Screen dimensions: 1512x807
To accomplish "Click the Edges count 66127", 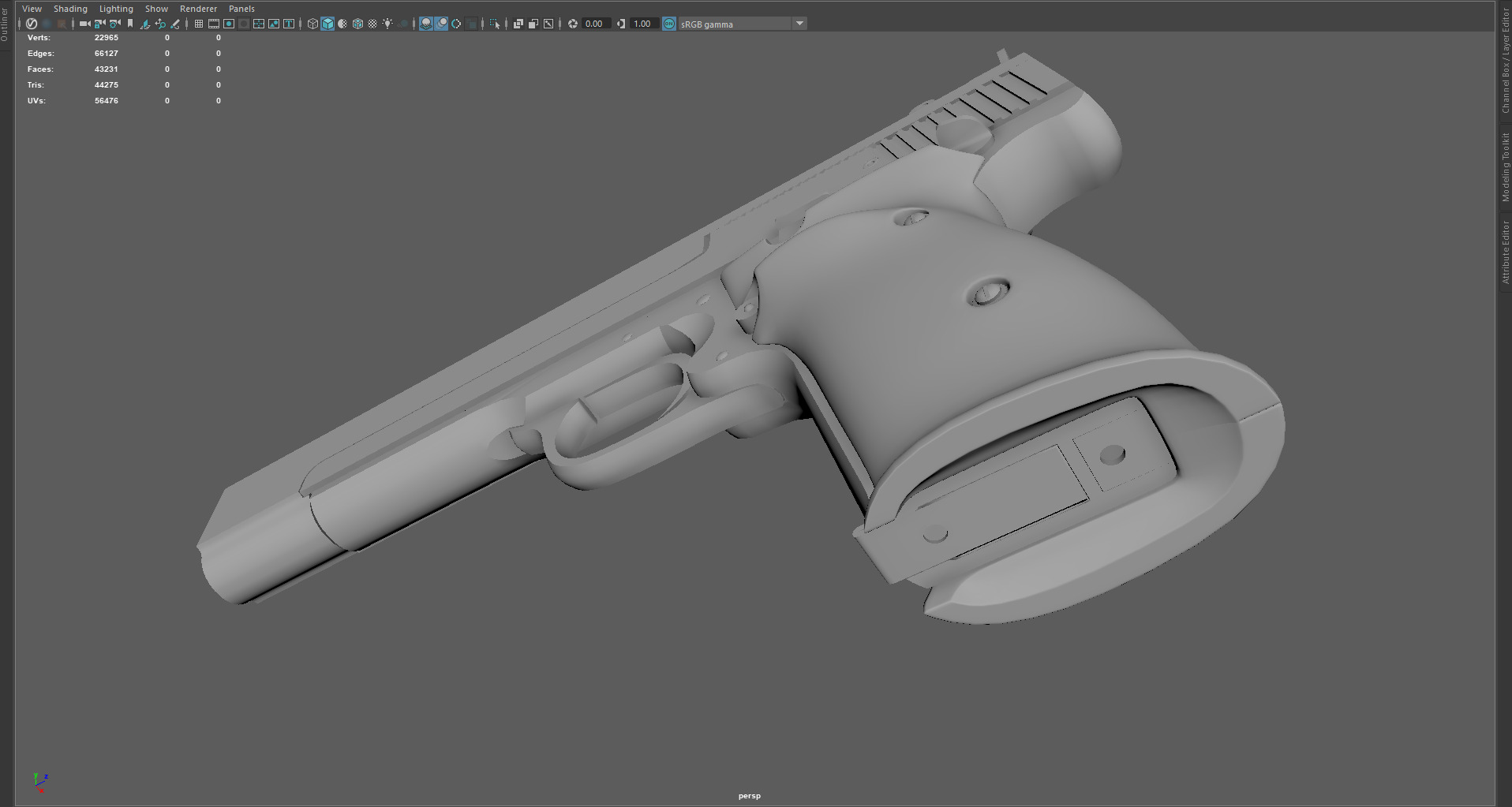I will tap(107, 53).
